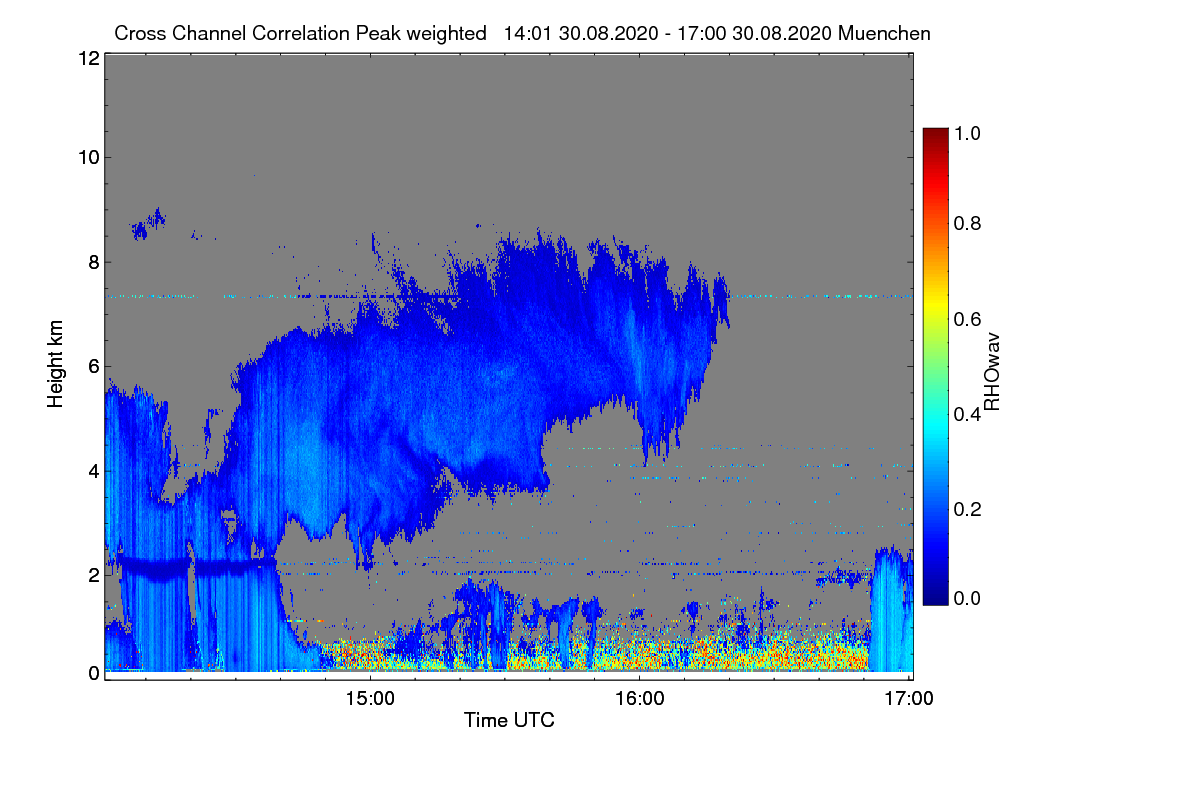Click the height axis value 0
The image size is (1200, 800).
point(93,673)
